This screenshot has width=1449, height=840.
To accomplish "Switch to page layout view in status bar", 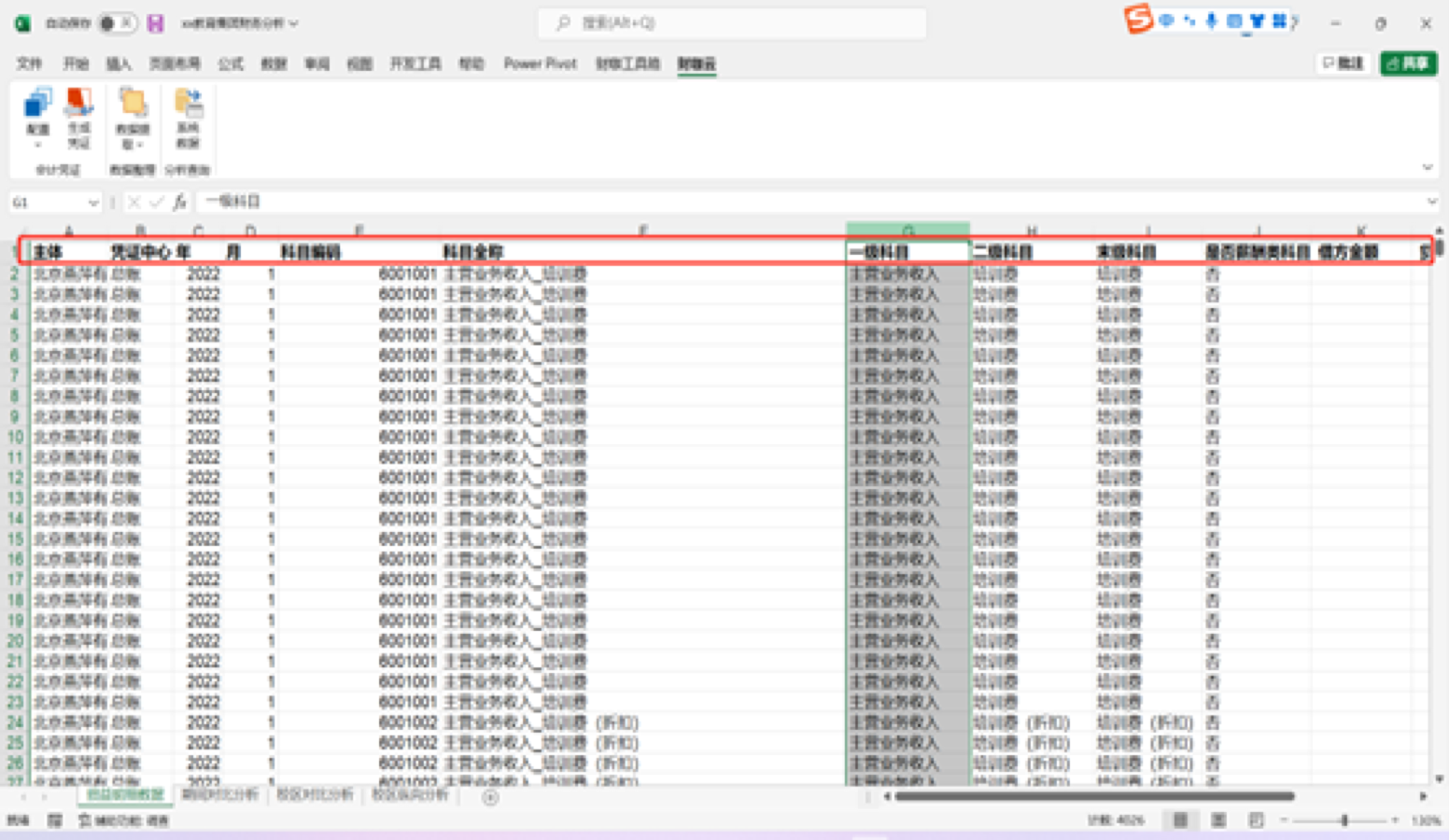I will [x=1218, y=820].
